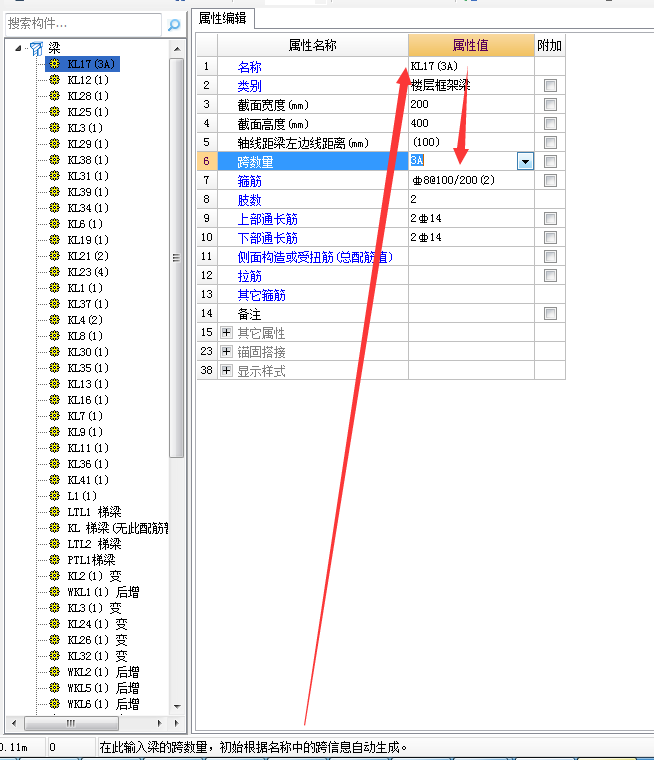The height and width of the screenshot is (760, 654).
Task: Click the gear icon of KL19 (1)
Action: 55,239
